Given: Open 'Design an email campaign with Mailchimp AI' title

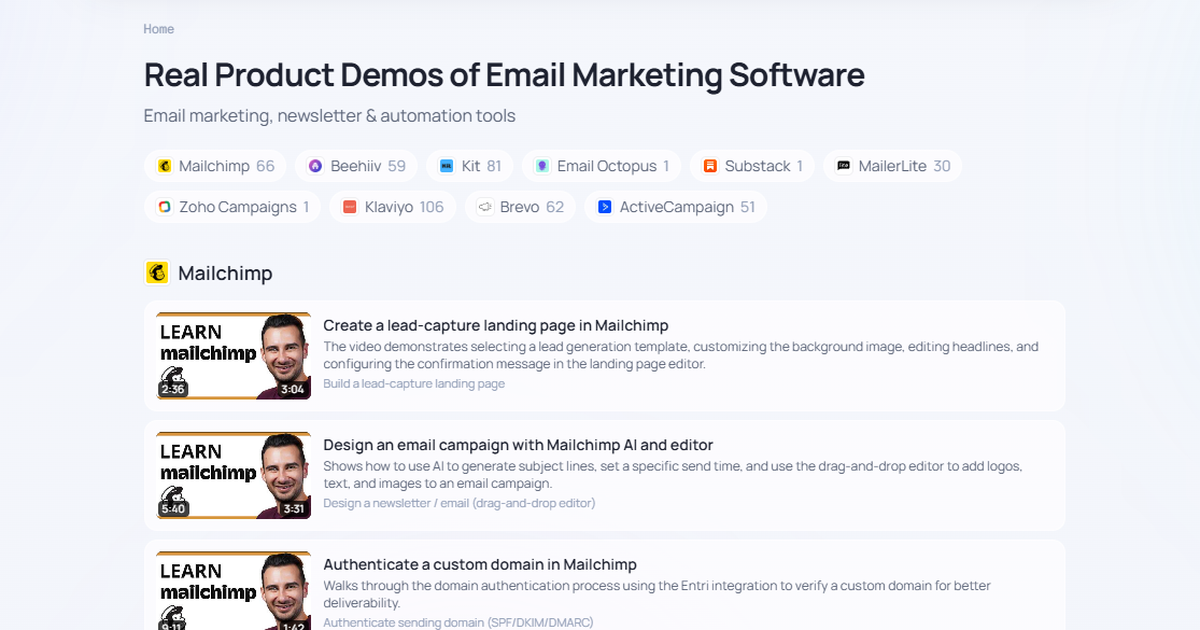Looking at the screenshot, I should (x=518, y=445).
